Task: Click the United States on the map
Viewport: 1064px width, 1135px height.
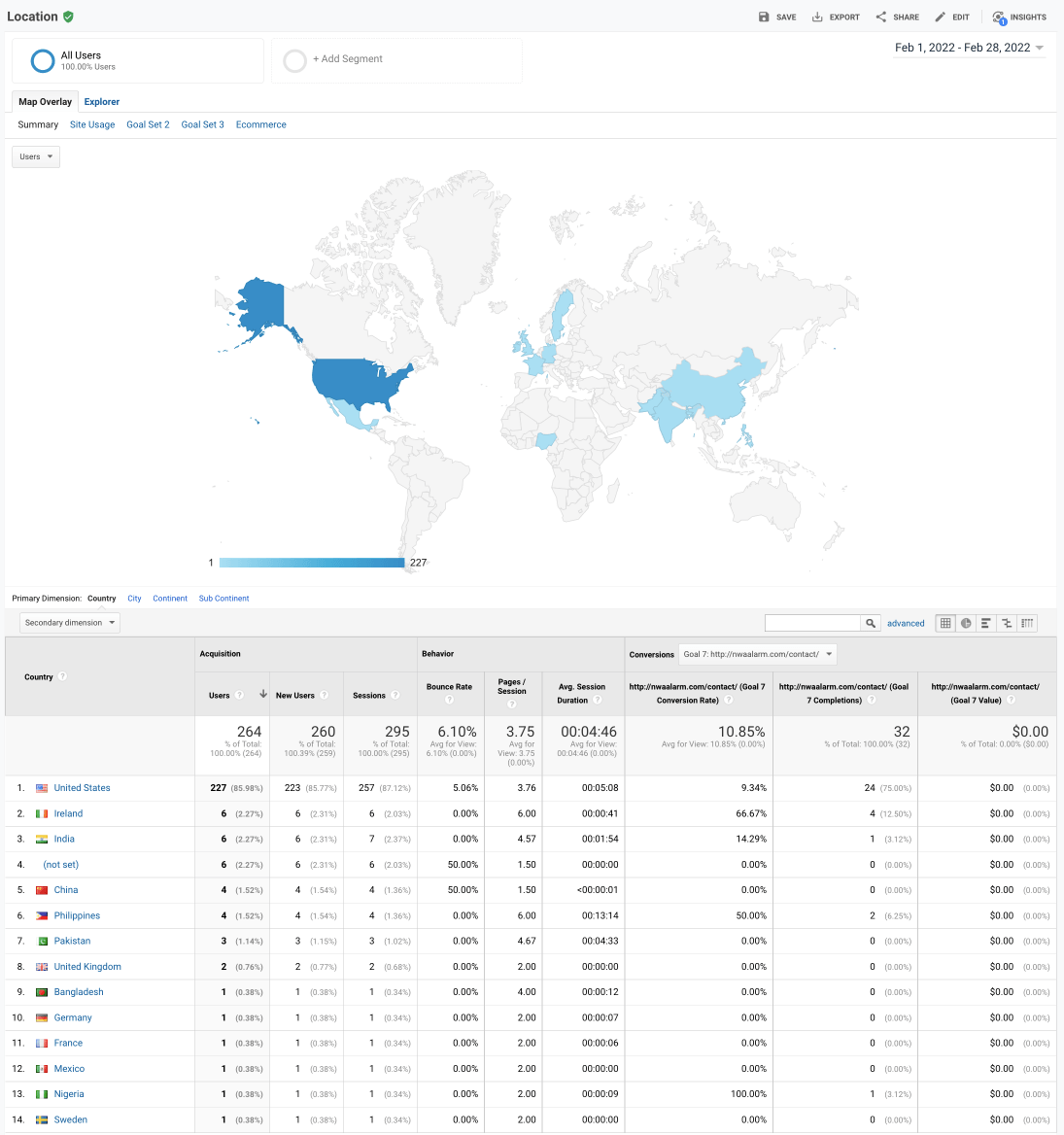Action: tap(356, 382)
